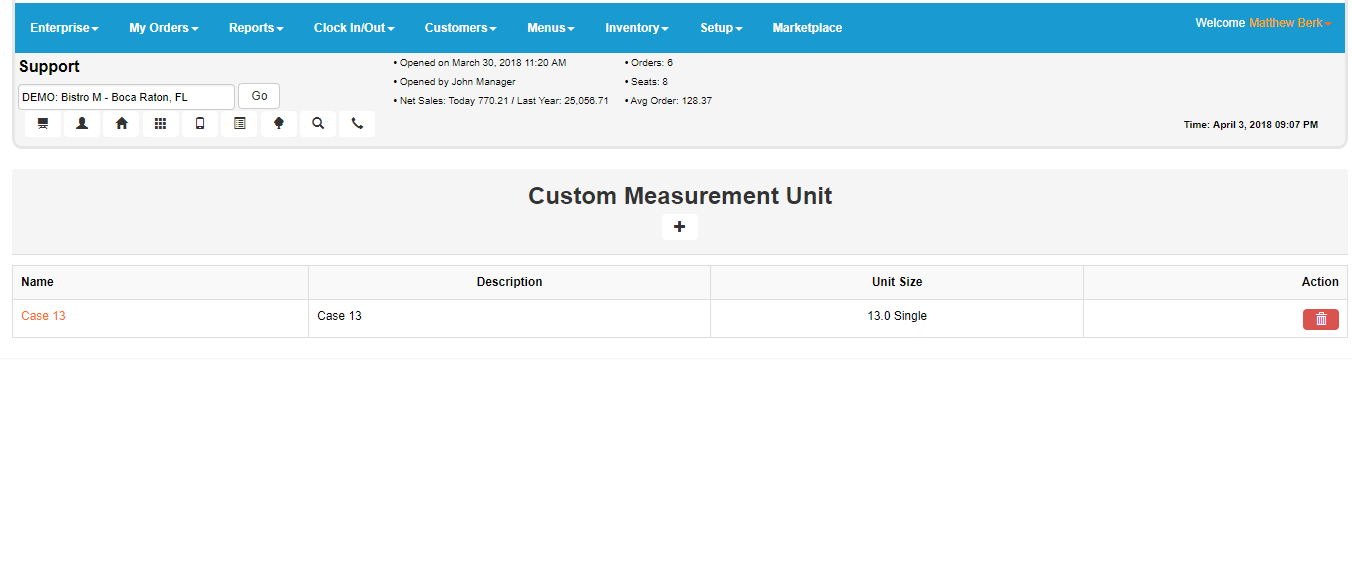This screenshot has width=1352, height=561.
Task: Click the Opened on March 30 text
Action: (x=480, y=63)
